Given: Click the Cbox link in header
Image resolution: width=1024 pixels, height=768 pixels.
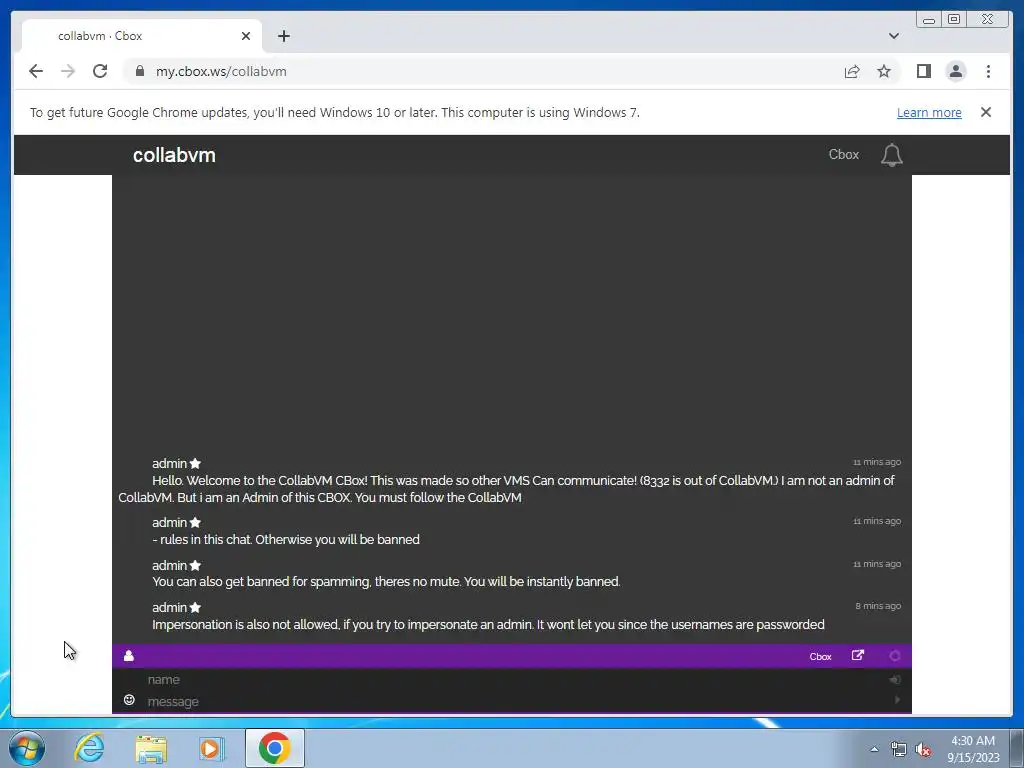Looking at the screenshot, I should tap(843, 155).
